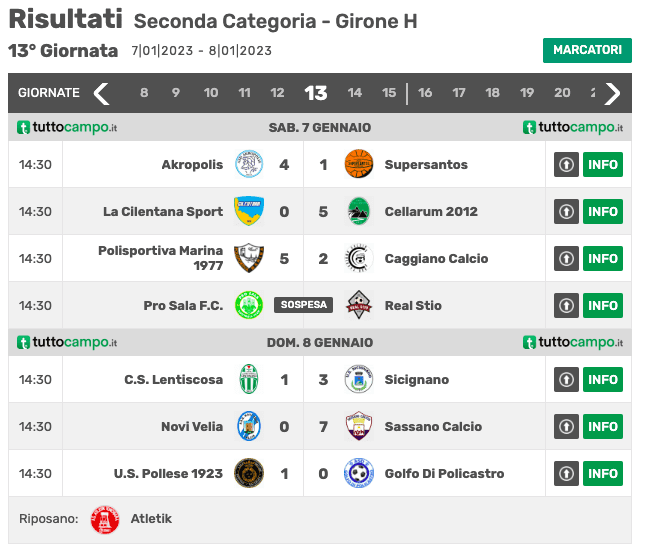The height and width of the screenshot is (559, 645).
Task: Click the SOSPESA status badge
Action: 303,305
